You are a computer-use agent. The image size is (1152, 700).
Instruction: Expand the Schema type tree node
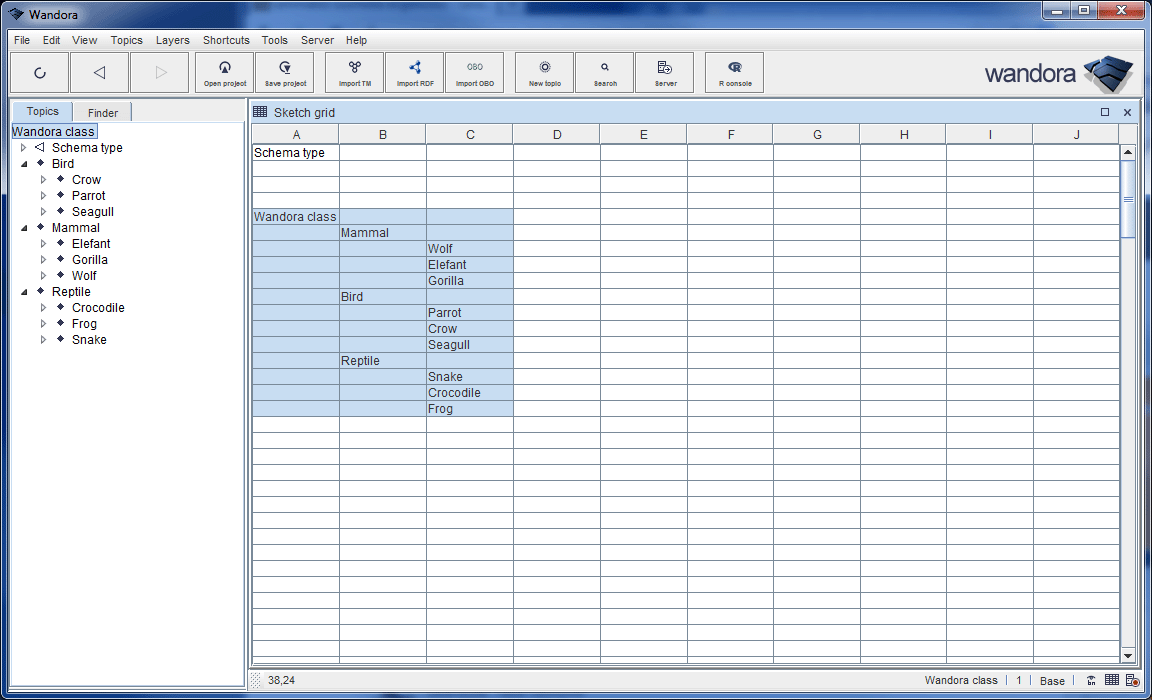(x=24, y=148)
